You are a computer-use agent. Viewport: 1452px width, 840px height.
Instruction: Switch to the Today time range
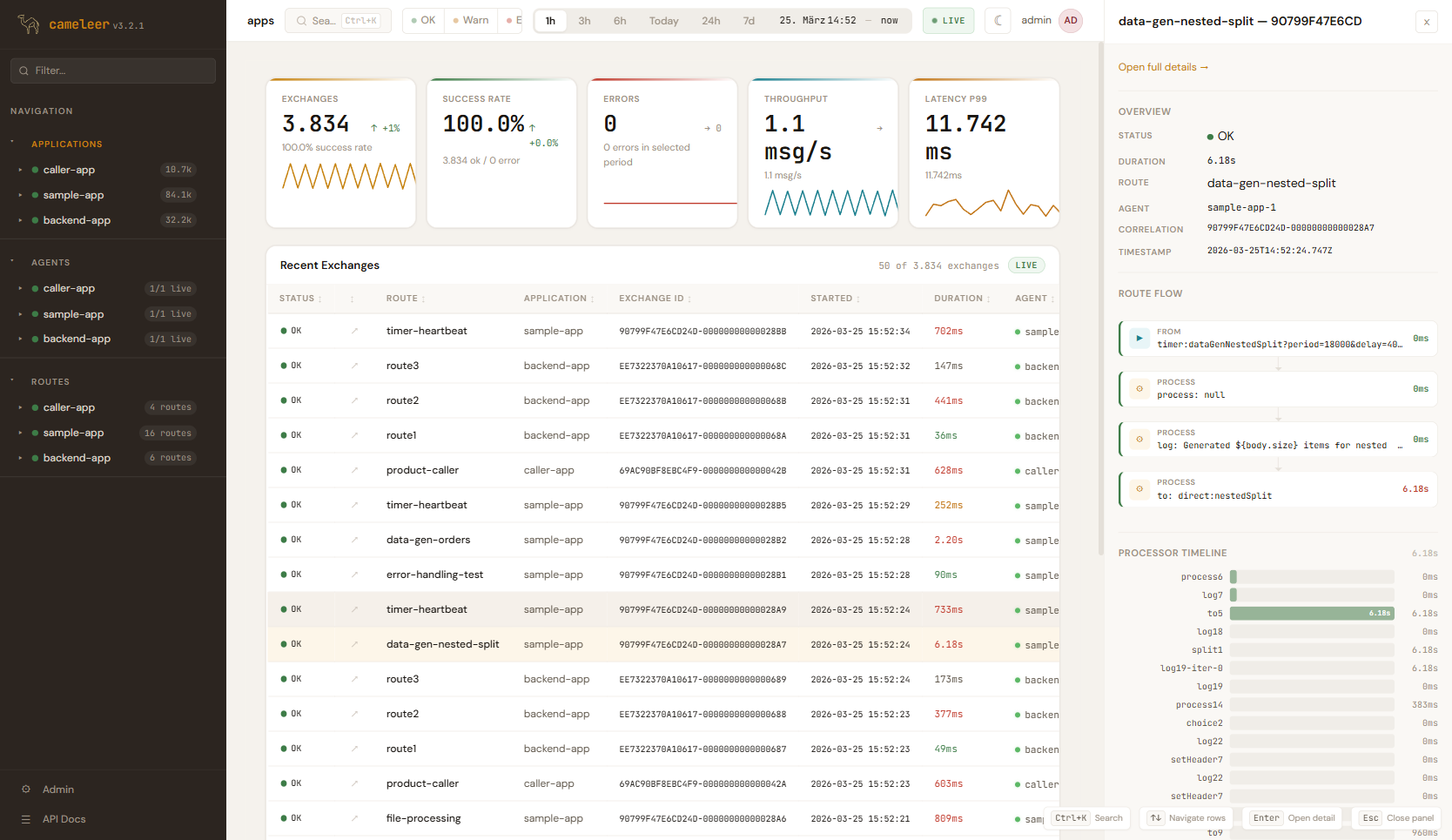tap(663, 21)
